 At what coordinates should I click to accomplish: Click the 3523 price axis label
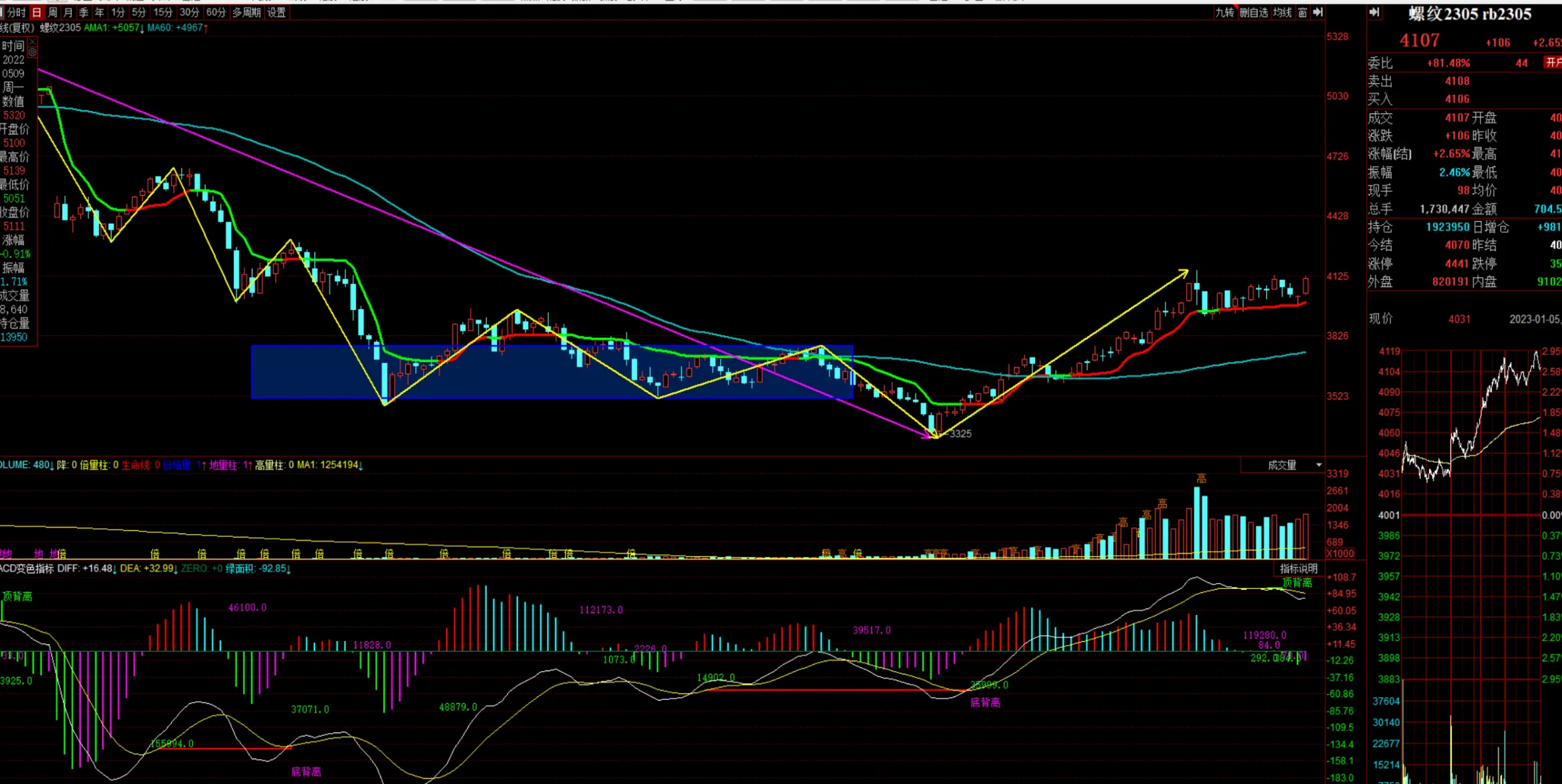pyautogui.click(x=1338, y=396)
